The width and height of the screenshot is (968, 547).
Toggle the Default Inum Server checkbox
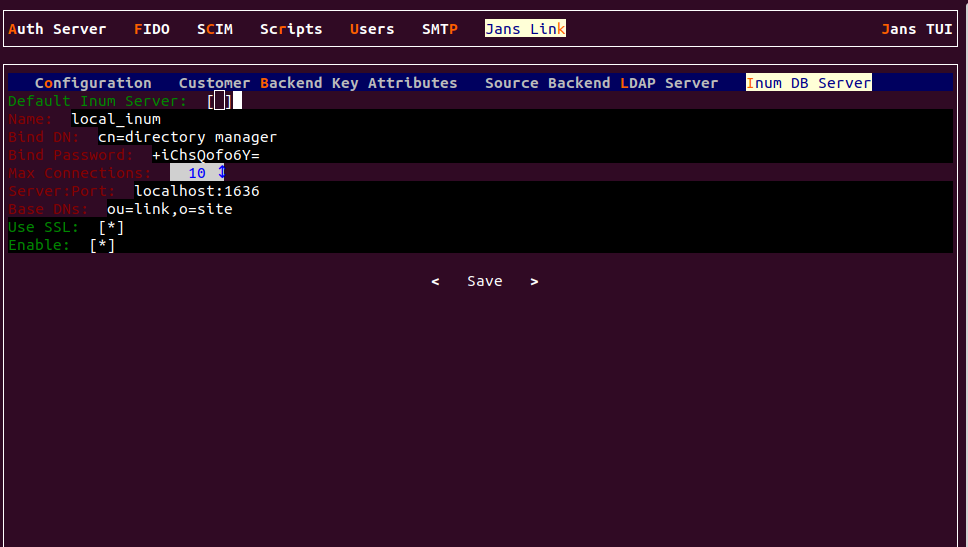pos(220,101)
